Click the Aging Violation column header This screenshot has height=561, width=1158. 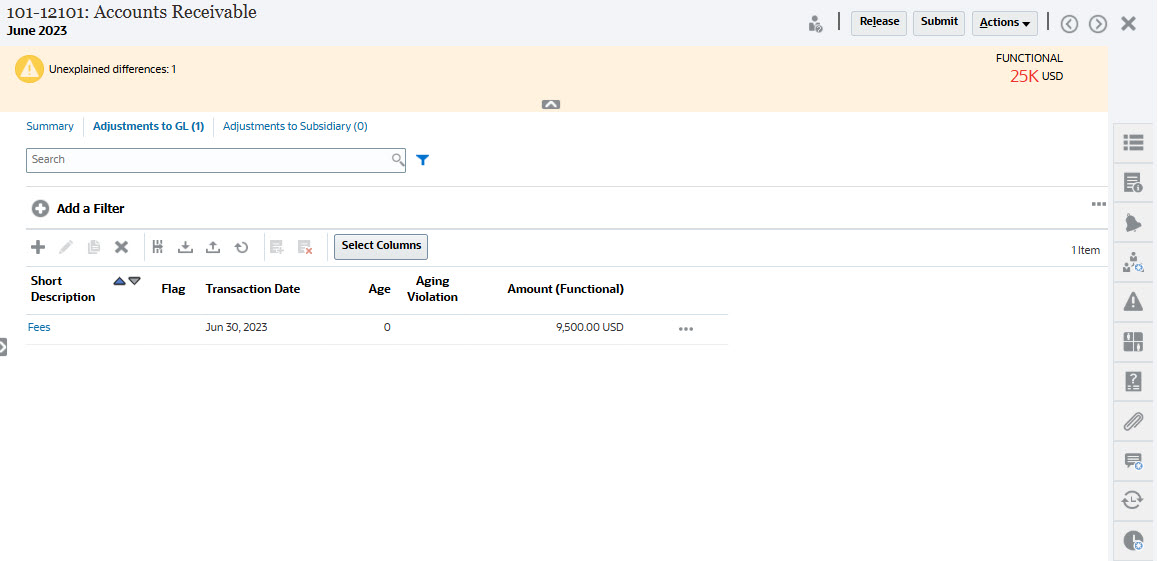click(x=433, y=289)
